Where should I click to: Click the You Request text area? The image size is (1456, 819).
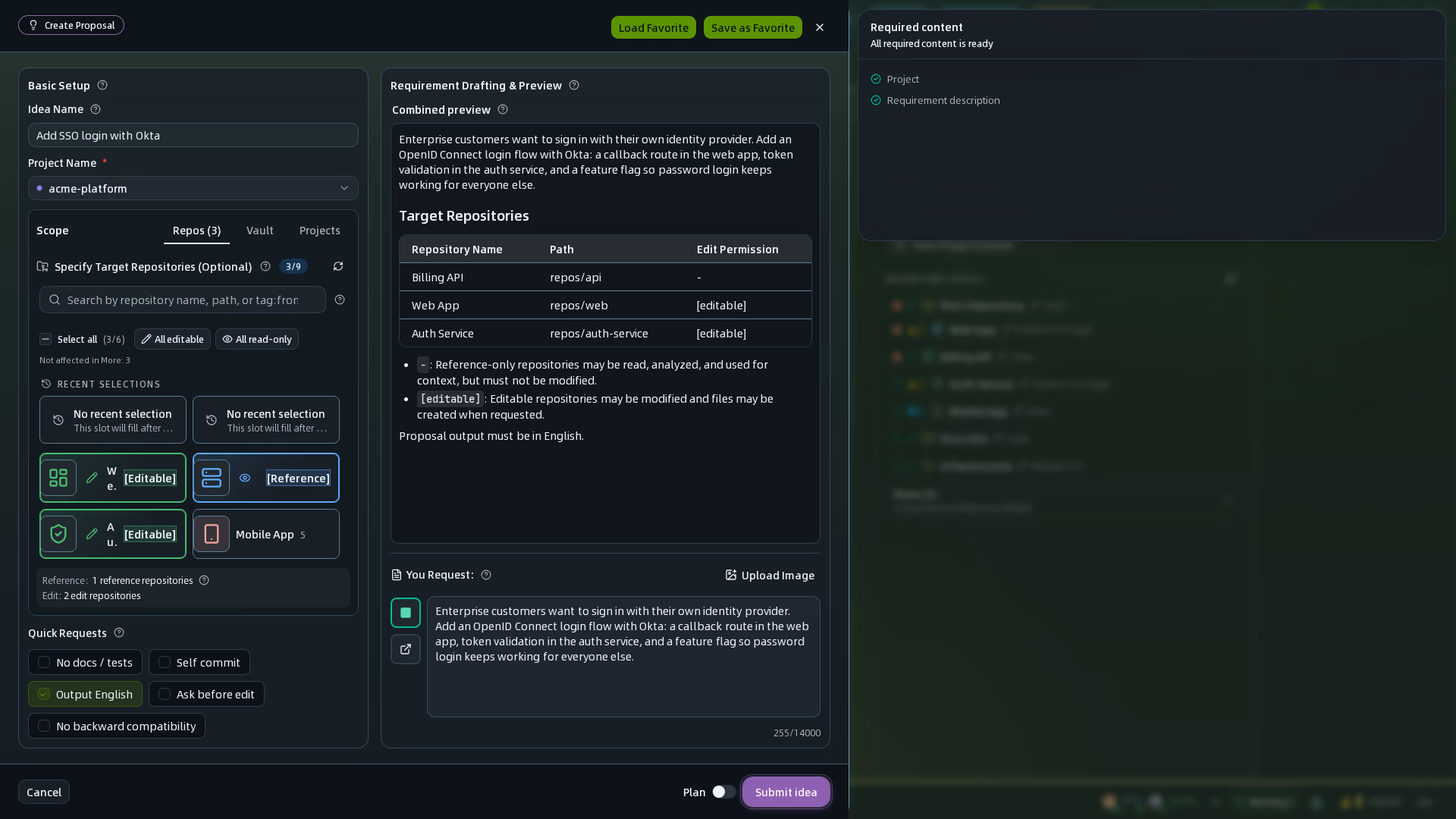[x=623, y=657]
